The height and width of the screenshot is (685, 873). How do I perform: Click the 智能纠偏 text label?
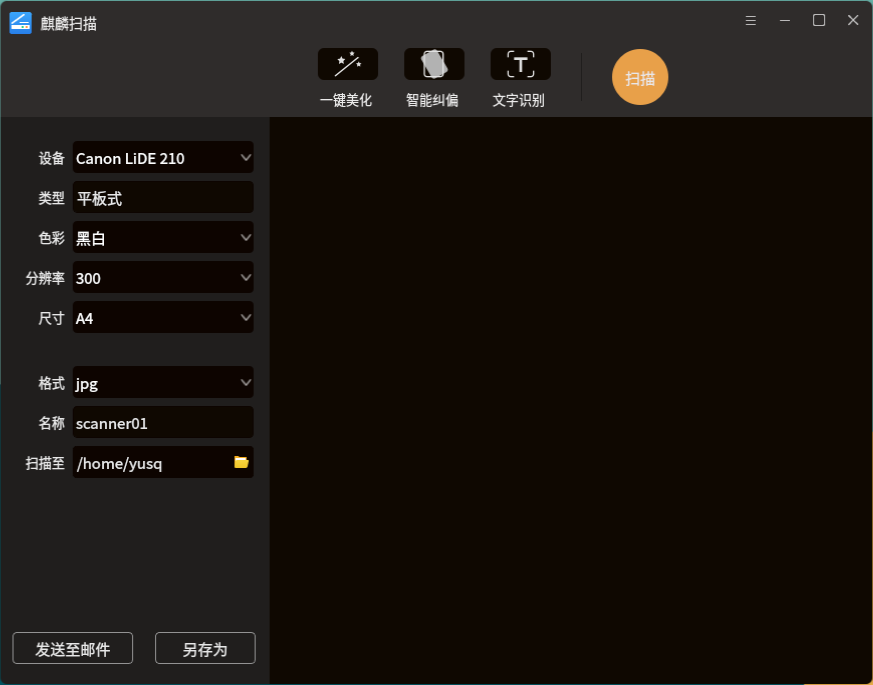(x=432, y=100)
